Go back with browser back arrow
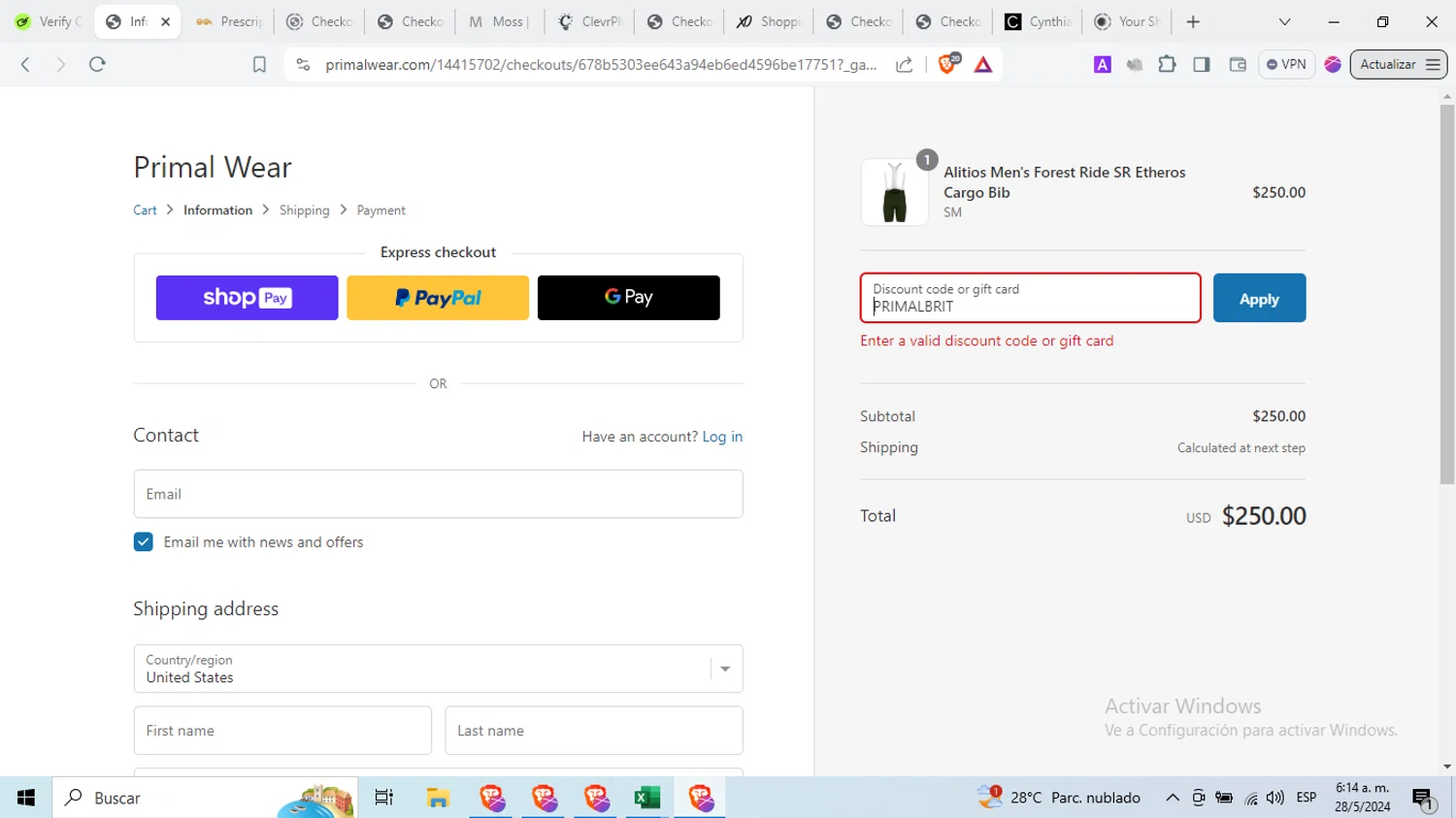The image size is (1456, 818). (25, 64)
